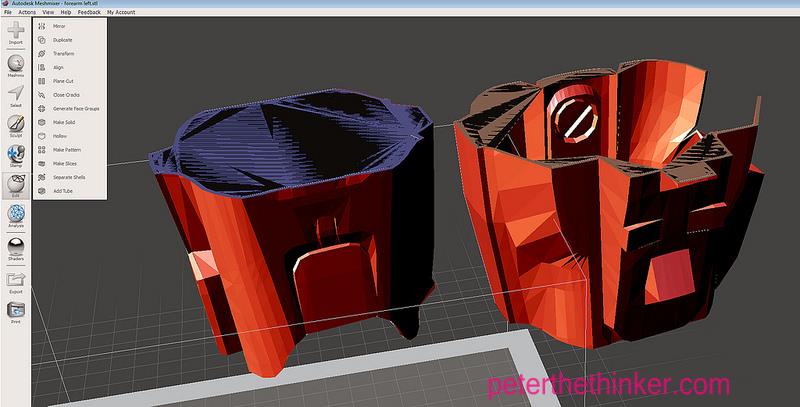Open the Actions menu
The width and height of the screenshot is (800, 407).
[27, 12]
